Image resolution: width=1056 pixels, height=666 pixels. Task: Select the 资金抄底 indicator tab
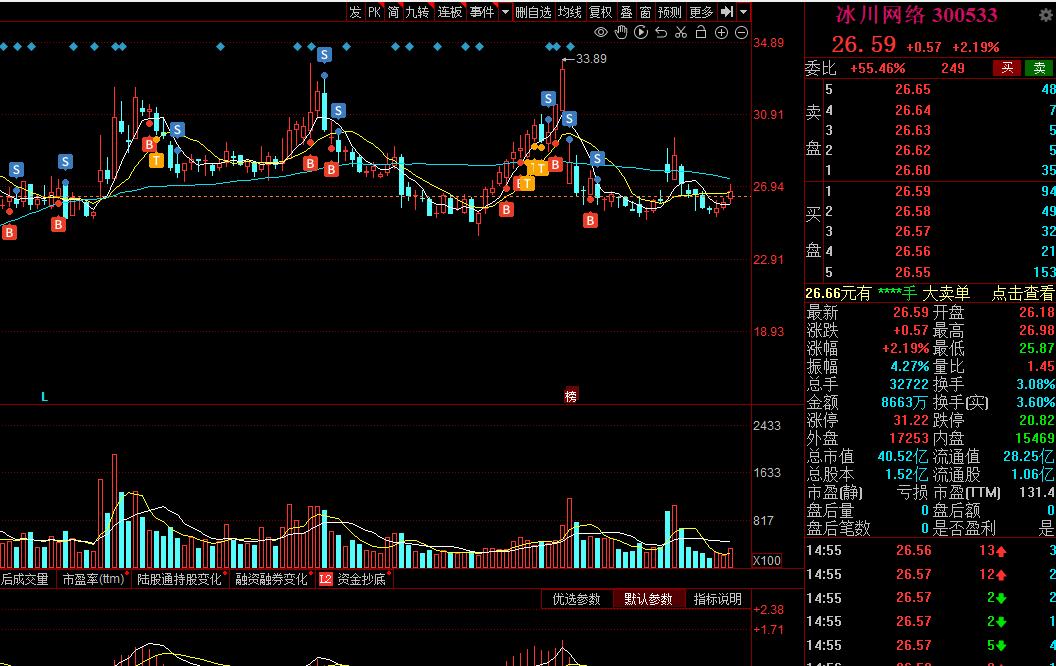click(361, 579)
